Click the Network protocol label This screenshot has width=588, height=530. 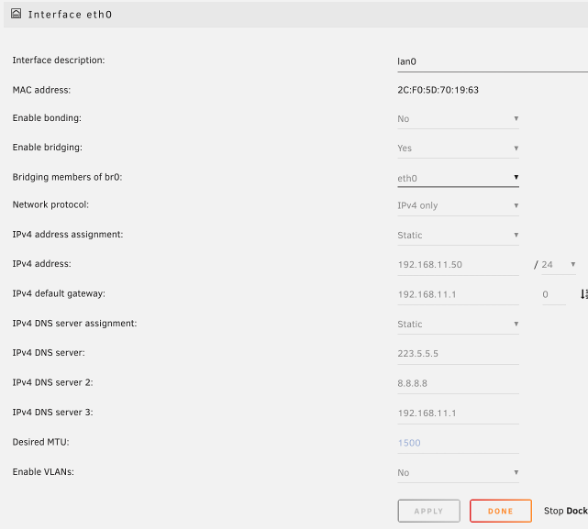pos(50,205)
